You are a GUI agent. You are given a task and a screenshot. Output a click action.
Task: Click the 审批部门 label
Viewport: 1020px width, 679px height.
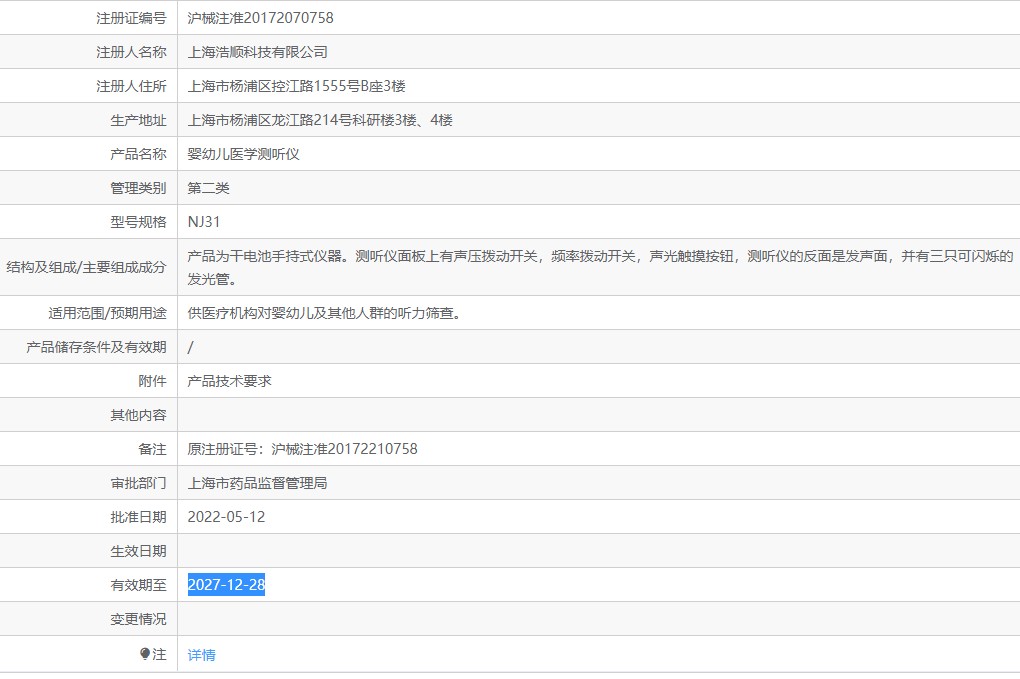pyautogui.click(x=139, y=483)
